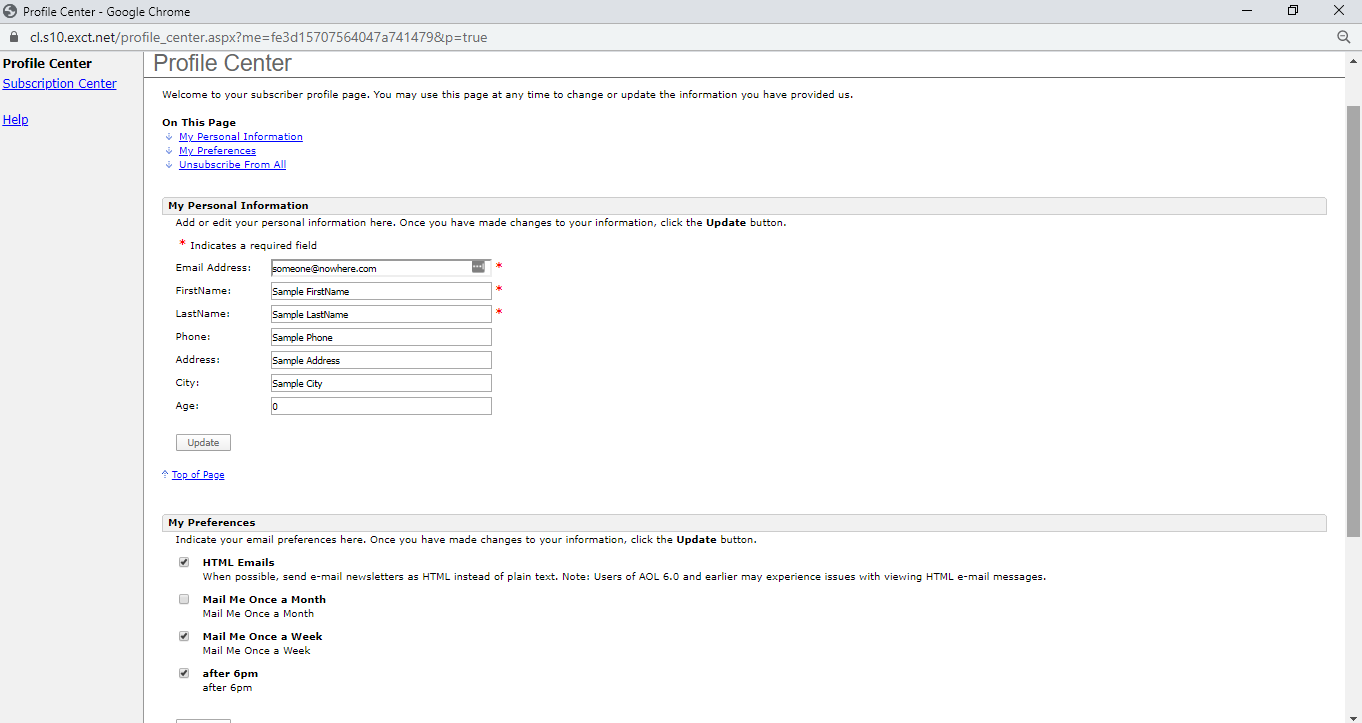Click the down-arrow icon beside My Personal Information
Viewport: 1362px width, 723px height.
[x=168, y=137]
